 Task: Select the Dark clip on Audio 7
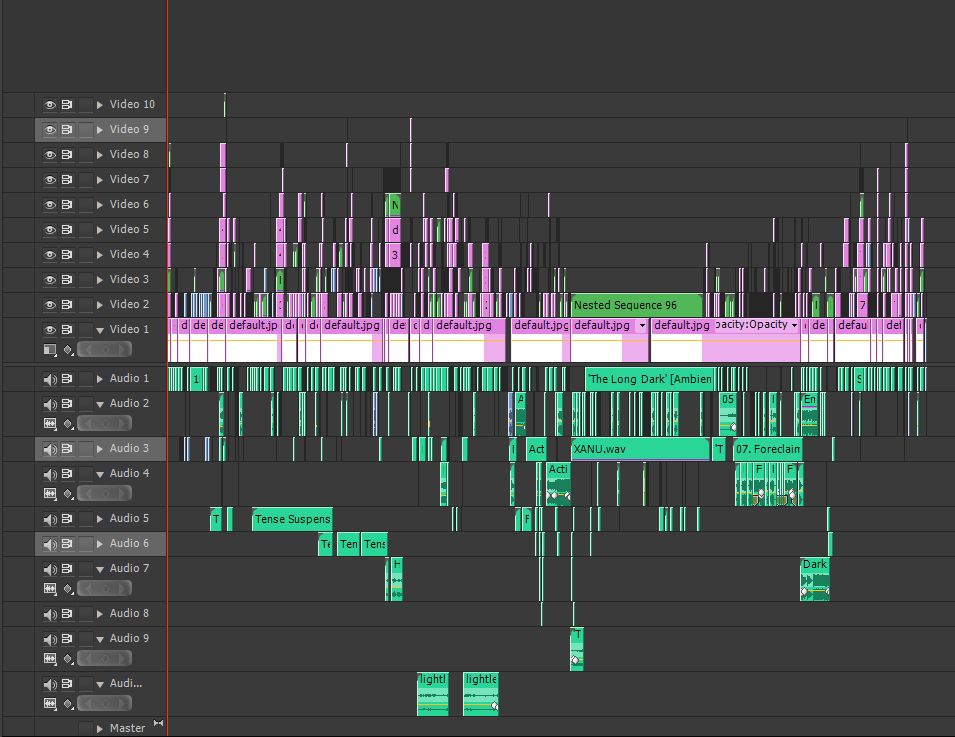click(x=814, y=579)
